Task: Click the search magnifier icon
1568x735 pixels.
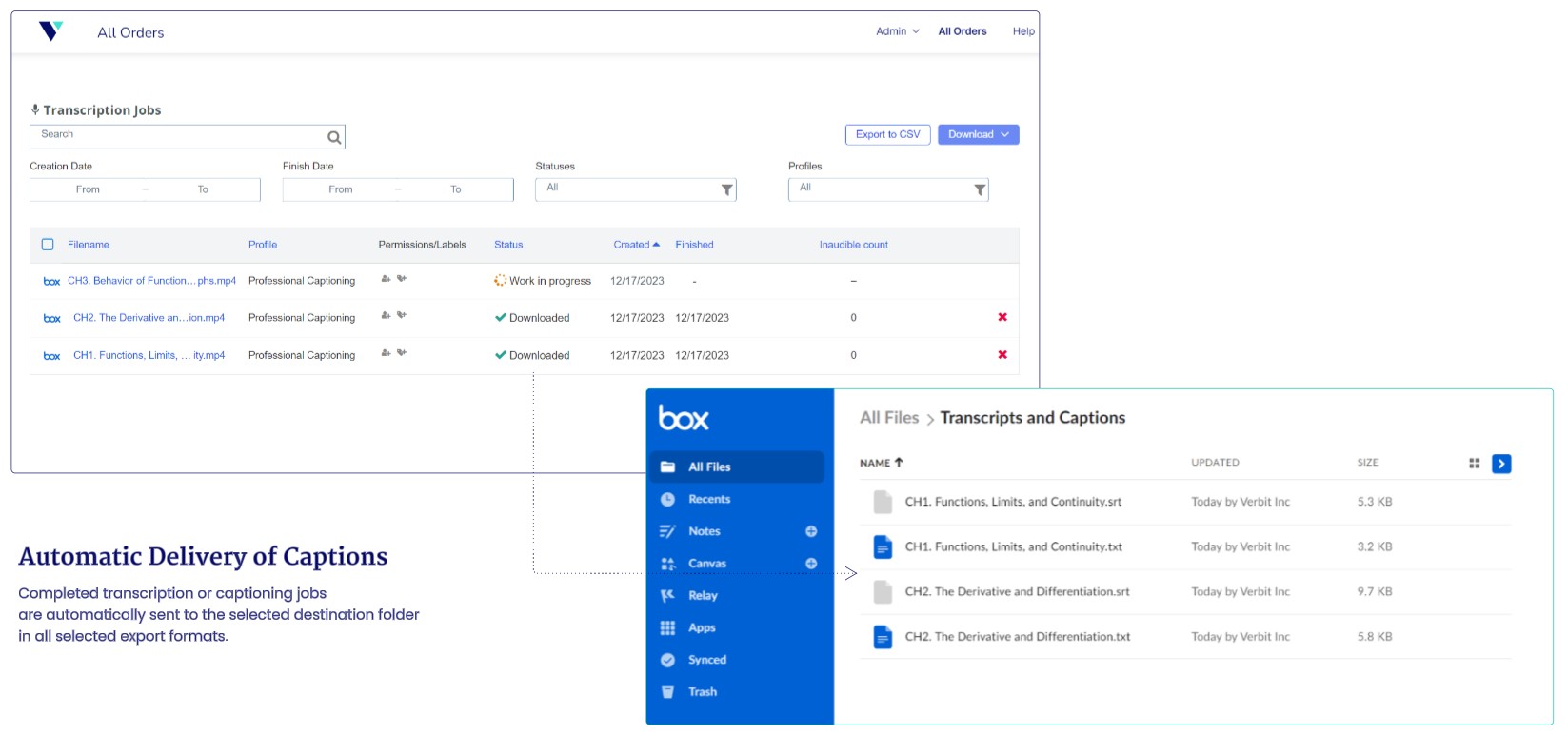Action: coord(334,137)
